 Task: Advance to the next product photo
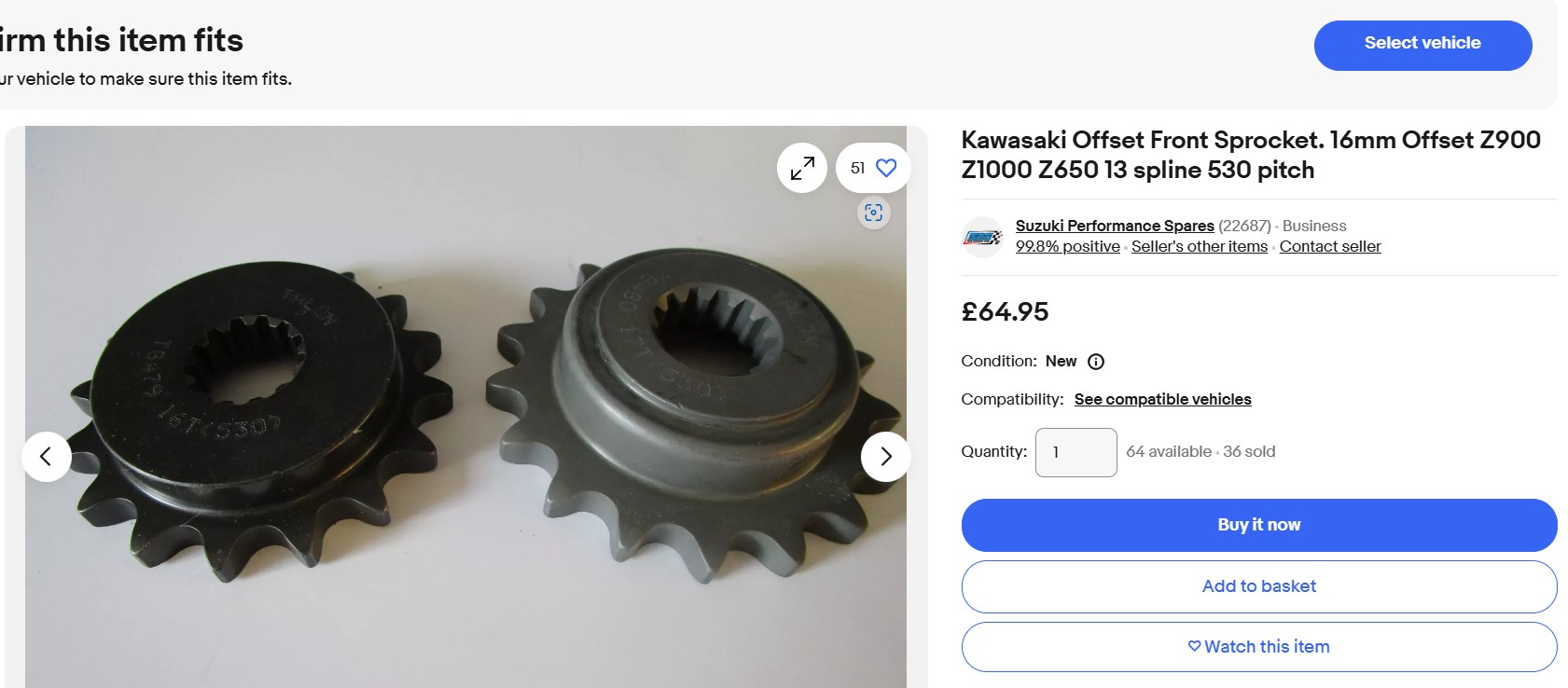885,456
